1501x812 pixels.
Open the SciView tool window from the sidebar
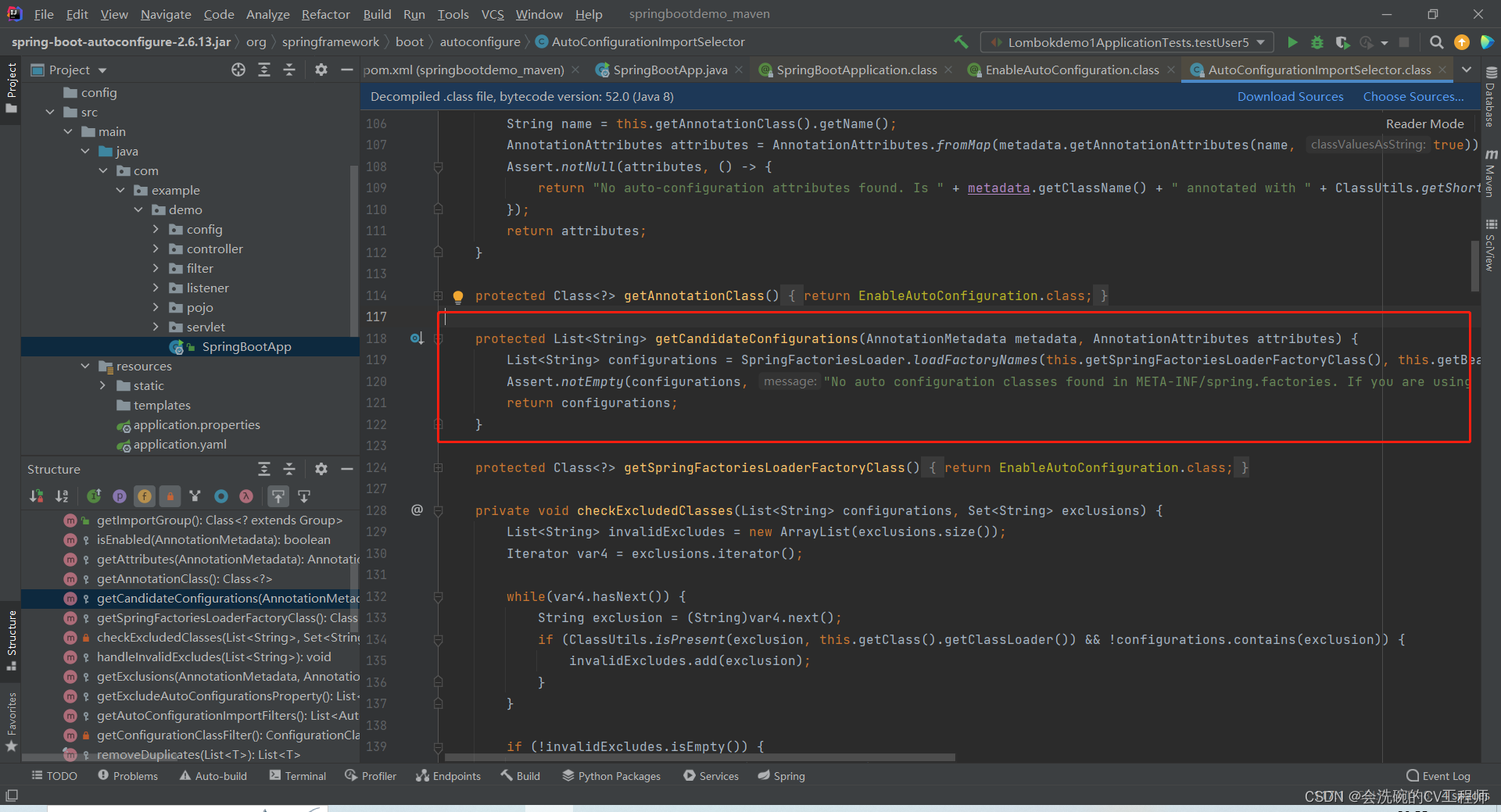click(1491, 246)
